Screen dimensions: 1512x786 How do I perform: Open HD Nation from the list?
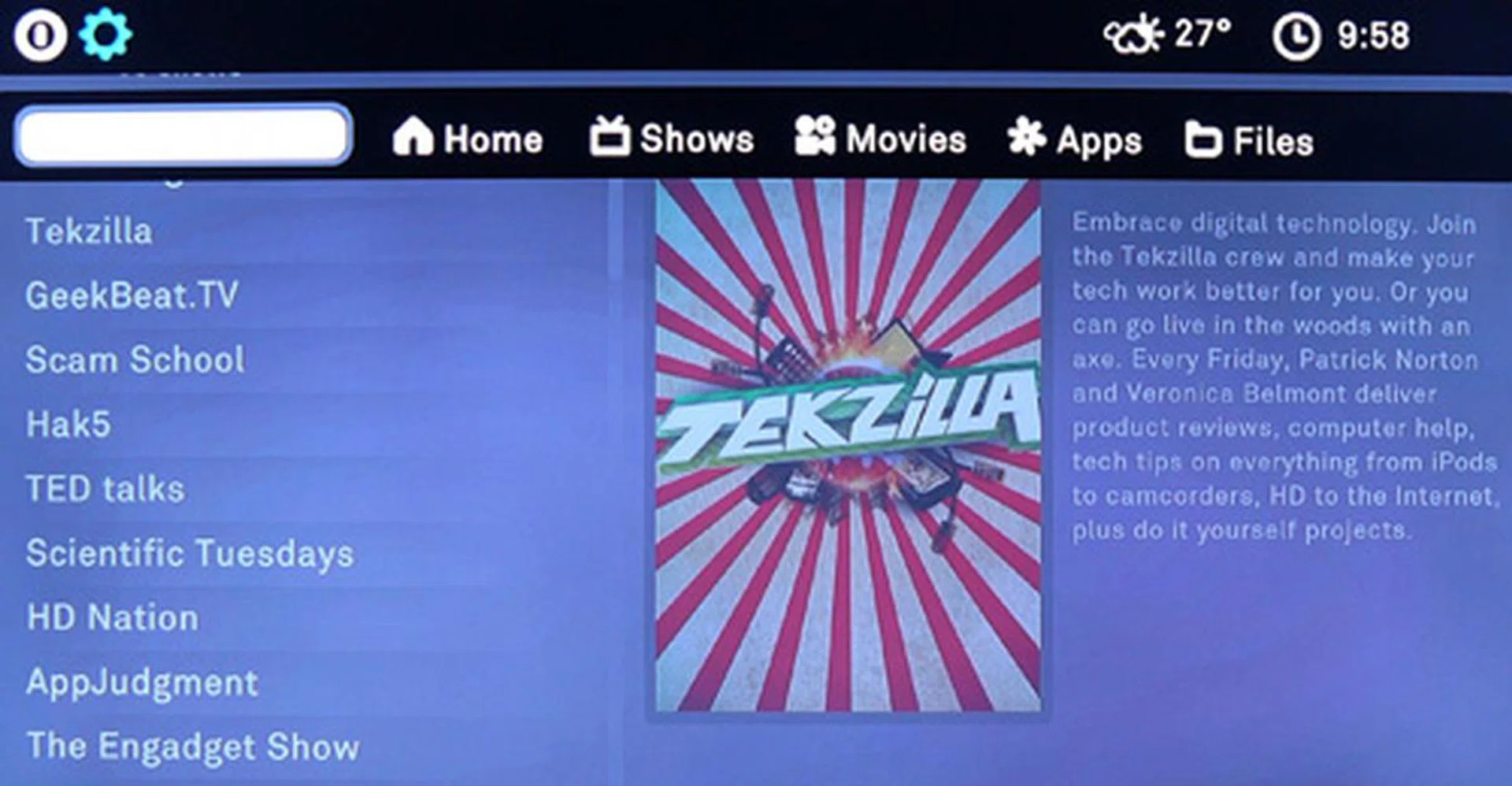tap(113, 618)
